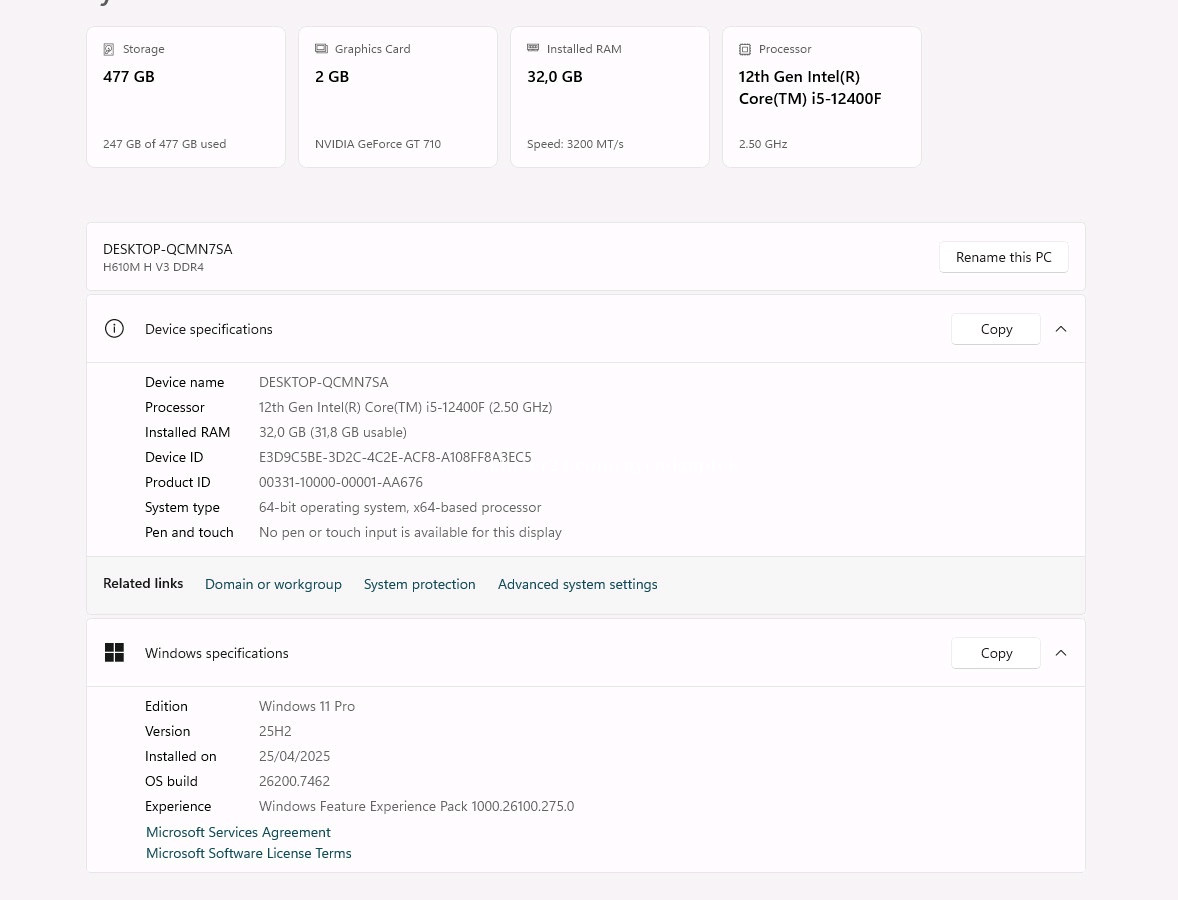Click the Device specifications info icon
Viewport: 1178px width, 900px height.
click(x=114, y=329)
